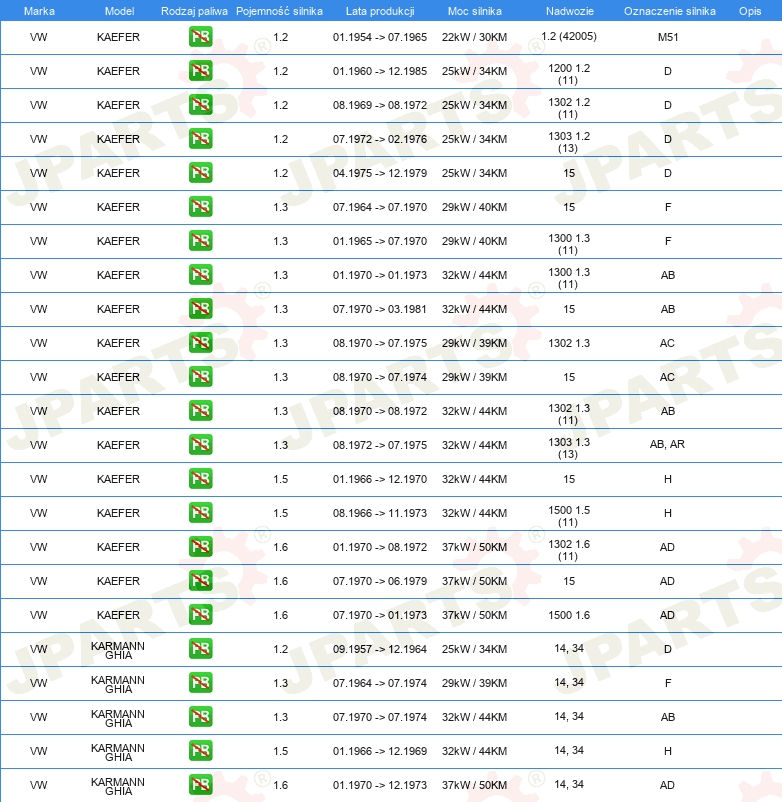This screenshot has width=782, height=802.
Task: Click fuel icon in row 07.1970 -> 01.1973
Action: (200, 615)
